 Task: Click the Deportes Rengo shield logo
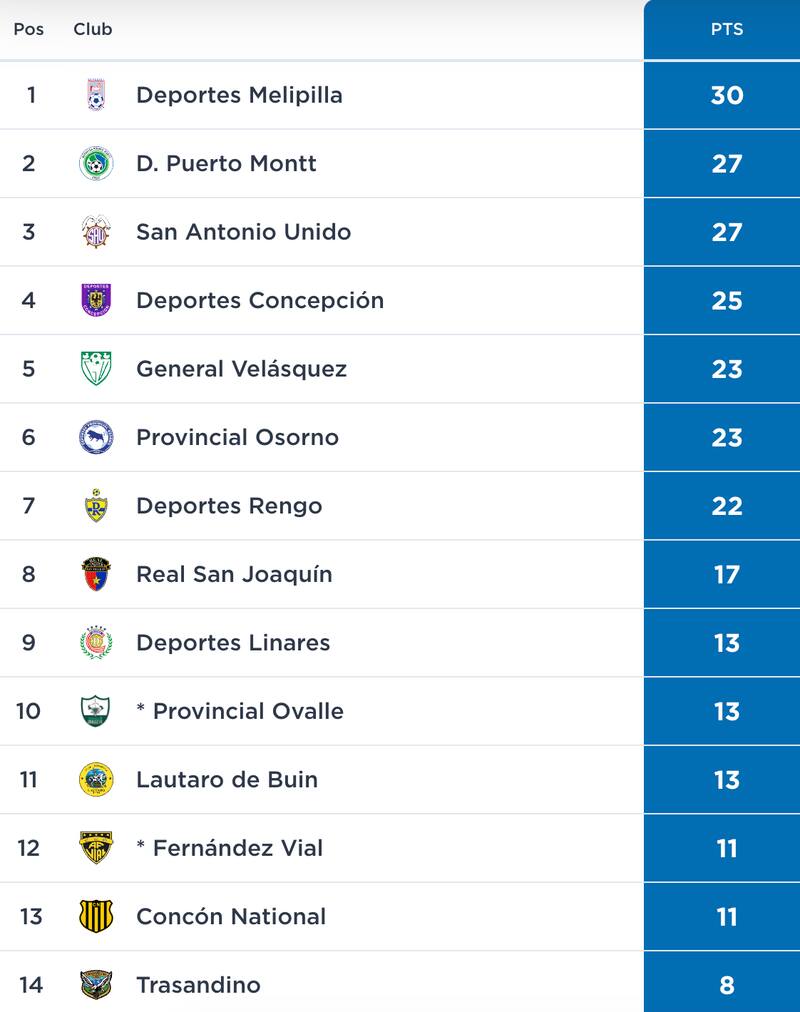[97, 505]
